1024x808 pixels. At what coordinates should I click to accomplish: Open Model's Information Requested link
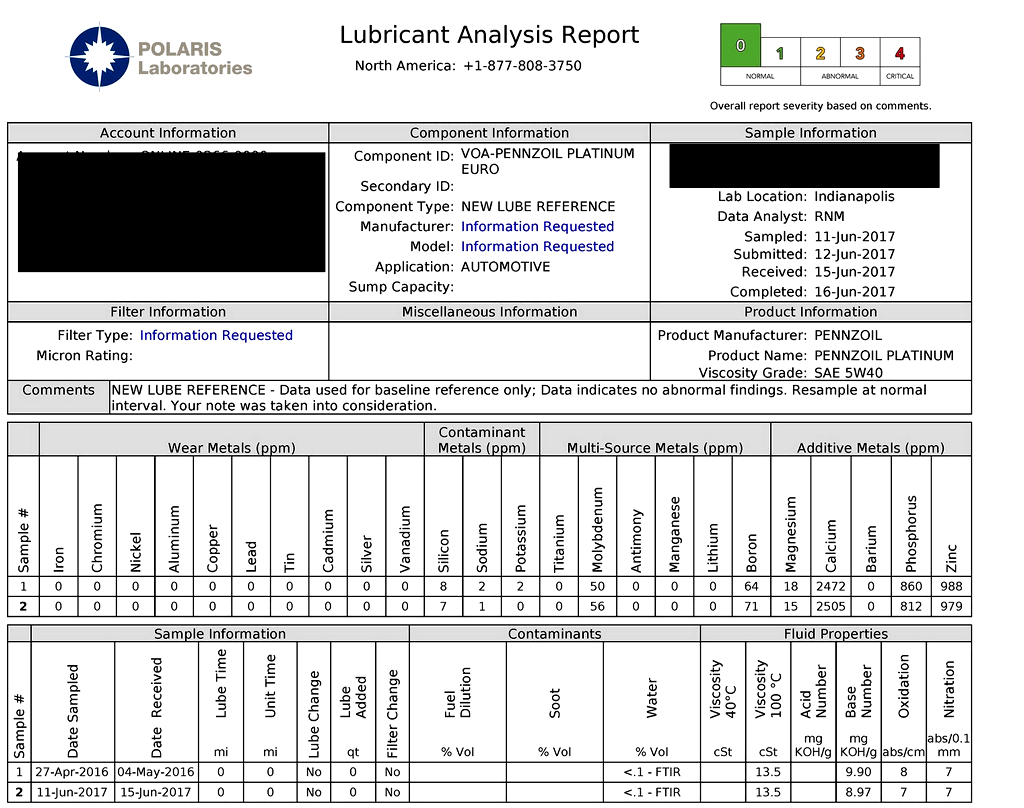[x=537, y=247]
